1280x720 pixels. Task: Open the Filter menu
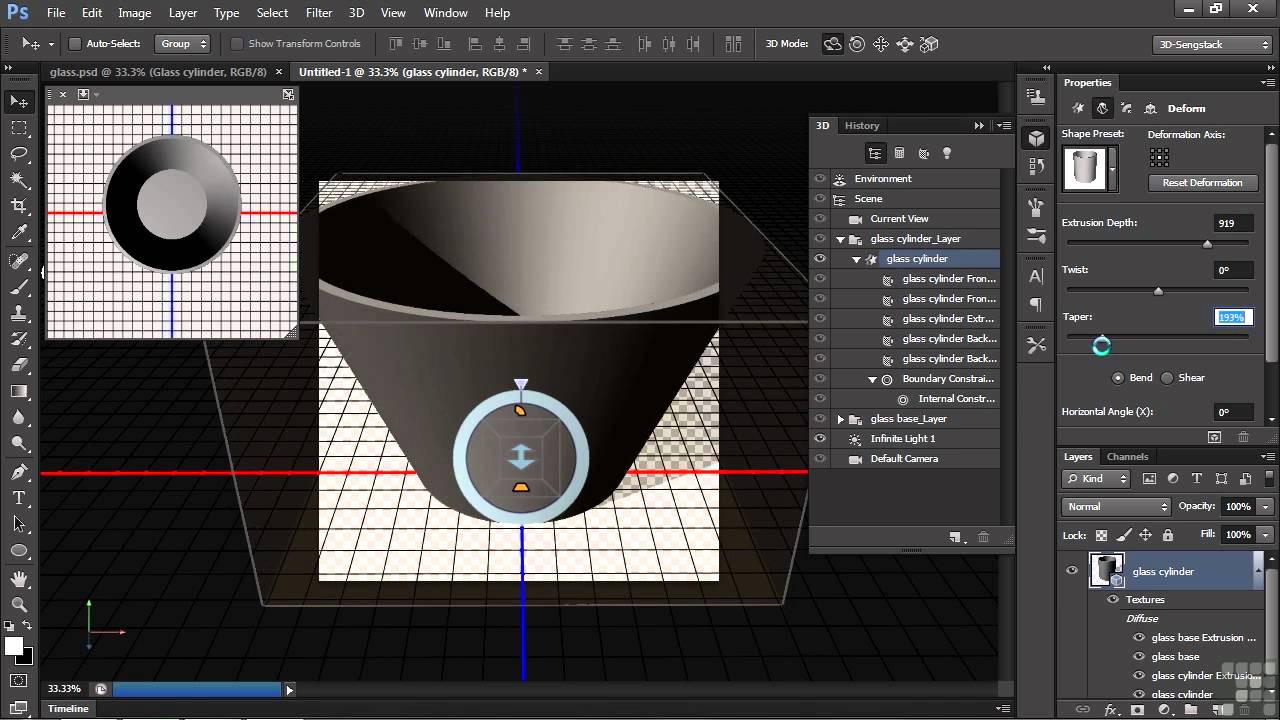coord(319,13)
